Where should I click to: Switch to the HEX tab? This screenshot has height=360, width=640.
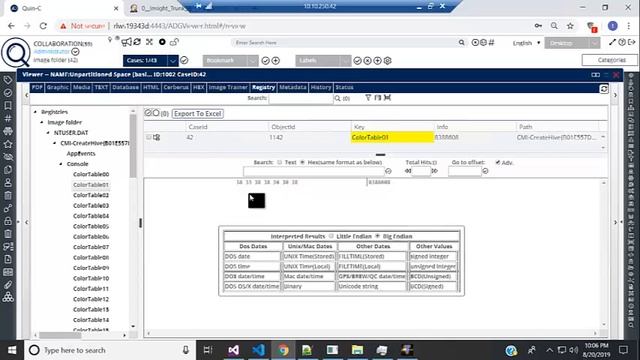click(198, 87)
